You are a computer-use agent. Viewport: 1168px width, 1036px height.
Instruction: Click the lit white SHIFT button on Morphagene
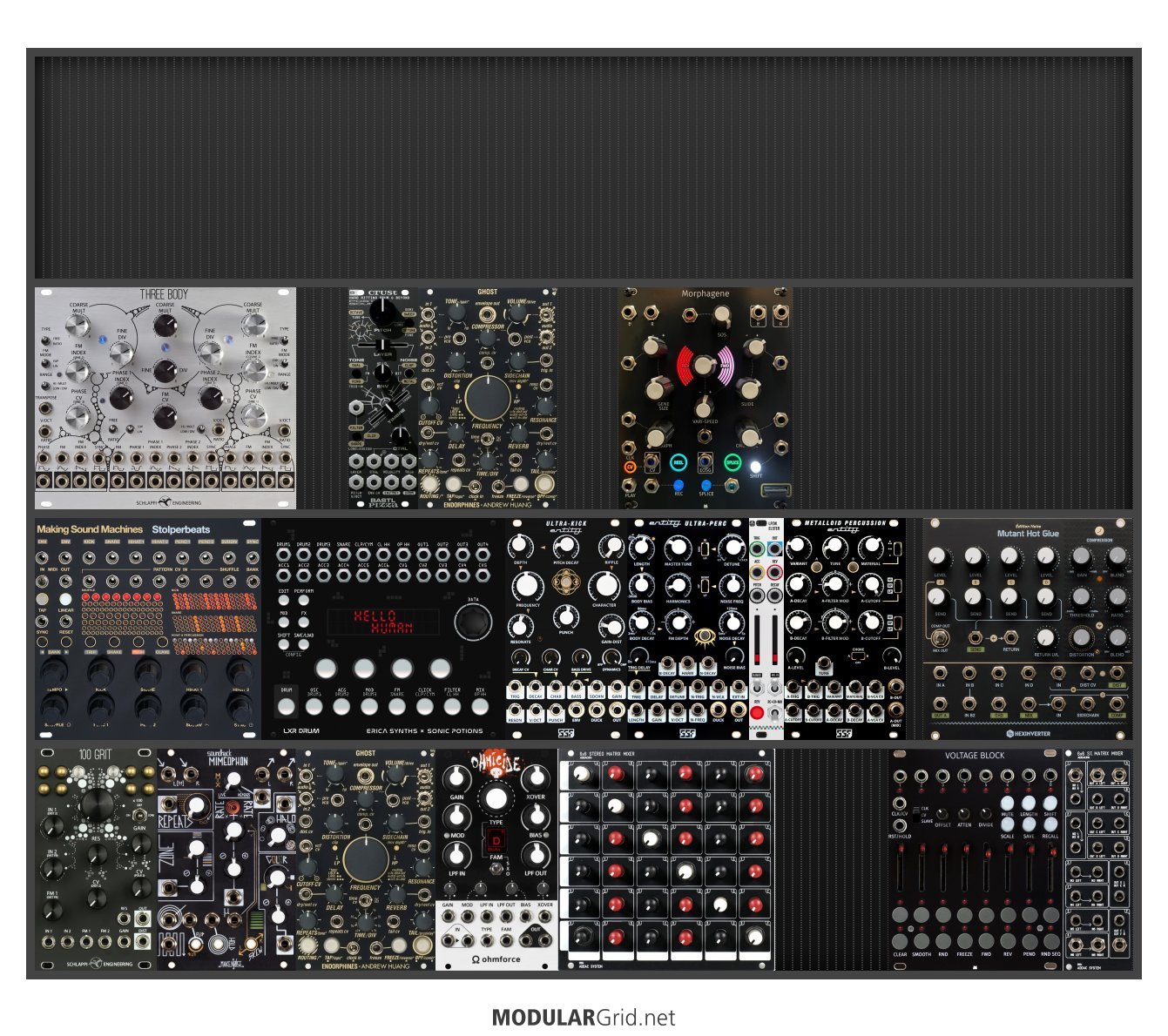[755, 466]
